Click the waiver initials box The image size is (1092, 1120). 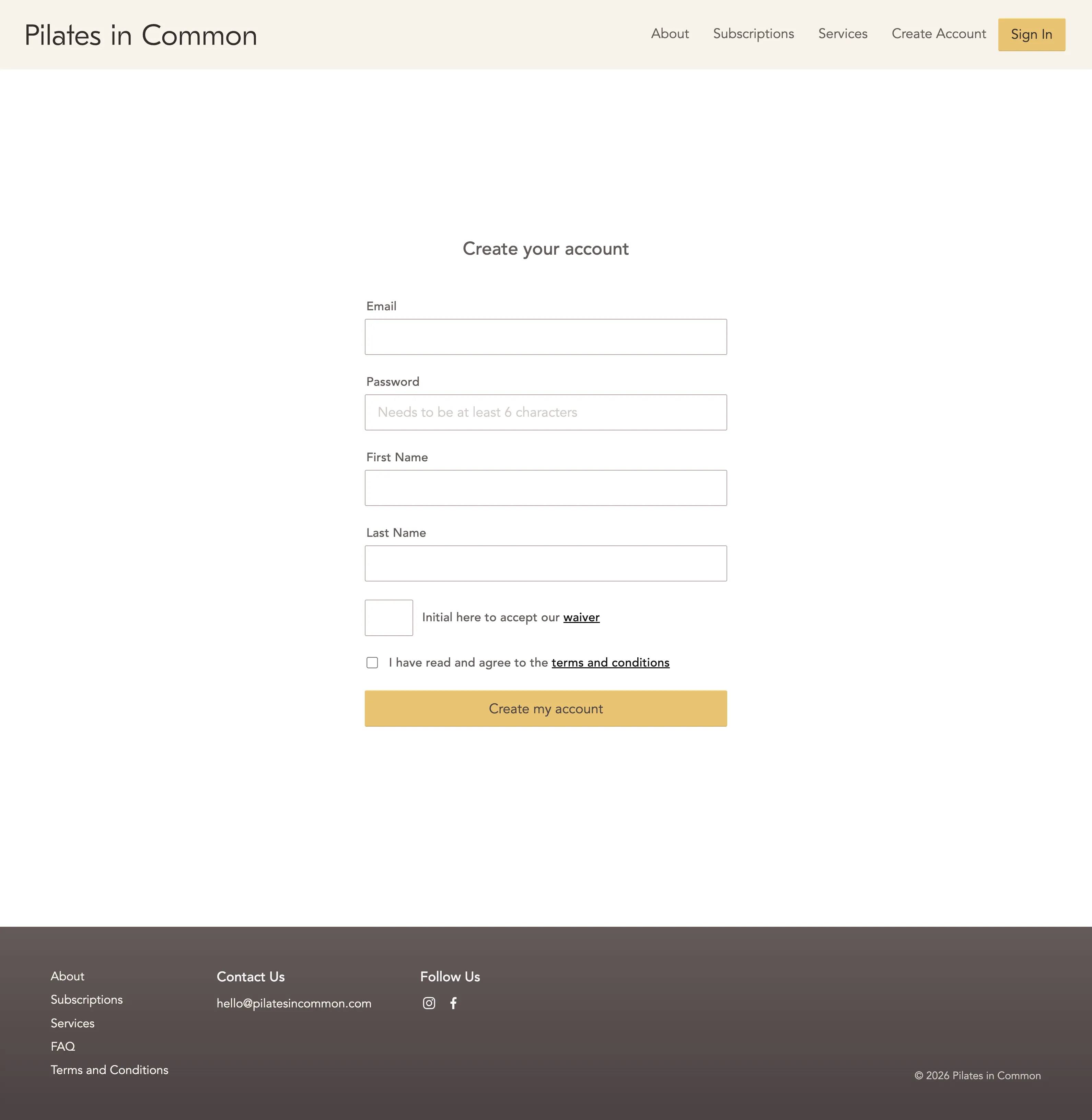[x=389, y=618]
